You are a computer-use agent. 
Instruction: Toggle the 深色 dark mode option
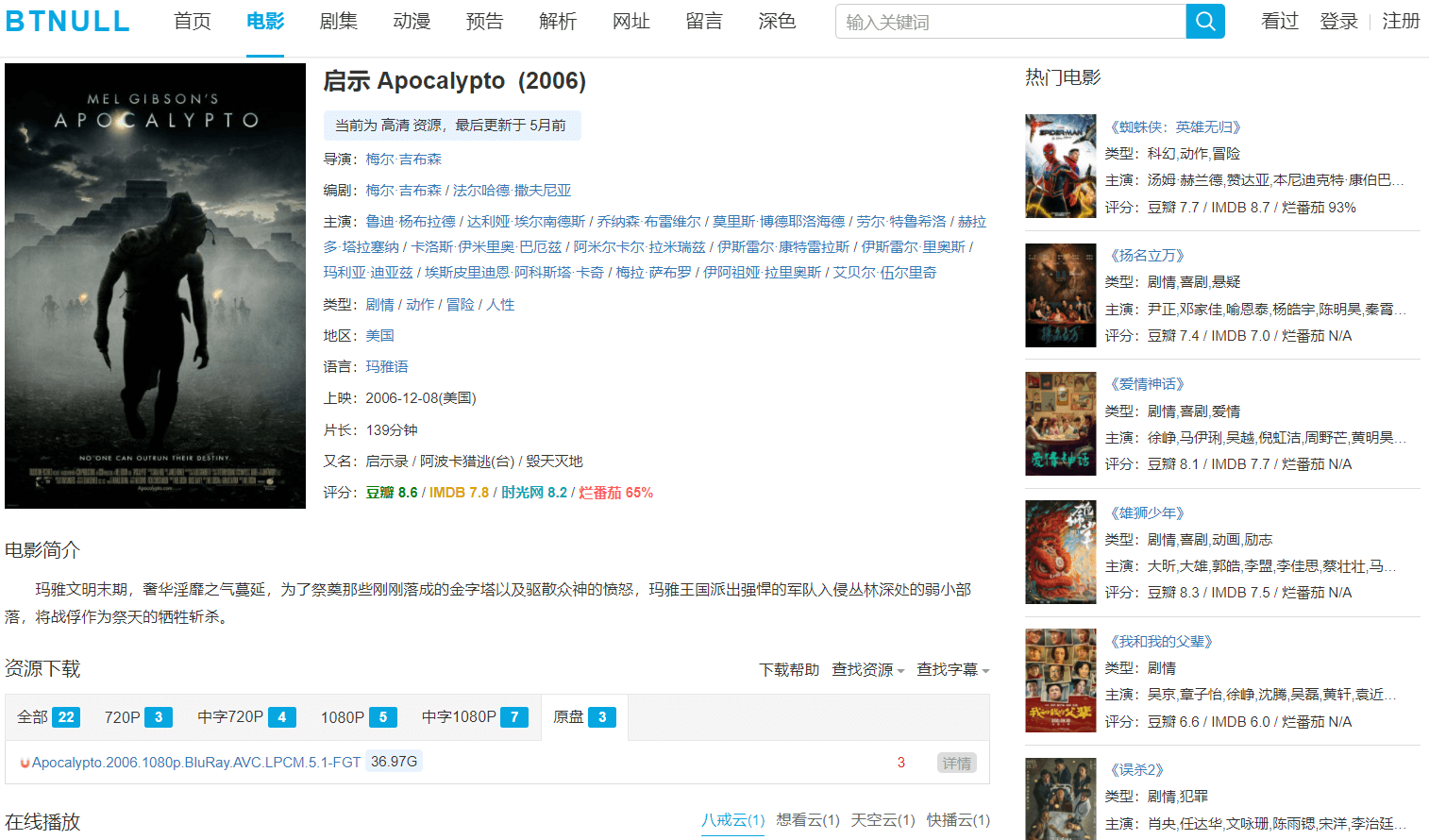(776, 21)
